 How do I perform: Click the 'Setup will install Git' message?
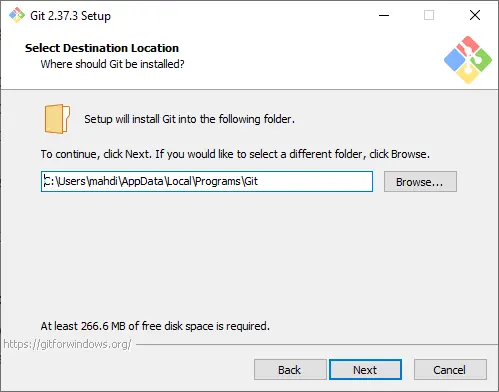pyautogui.click(x=189, y=119)
